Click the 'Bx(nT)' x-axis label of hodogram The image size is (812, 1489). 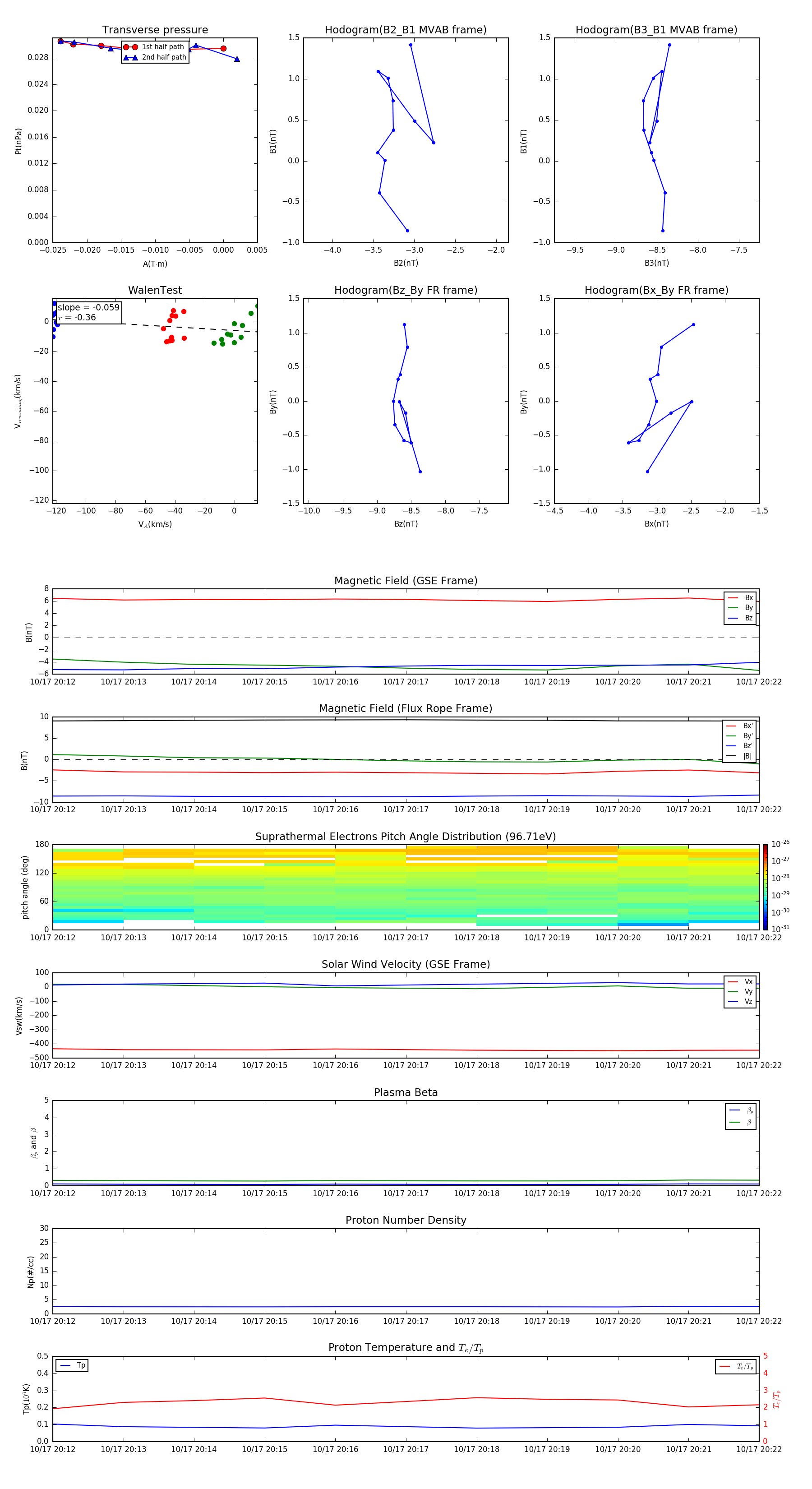pyautogui.click(x=656, y=524)
